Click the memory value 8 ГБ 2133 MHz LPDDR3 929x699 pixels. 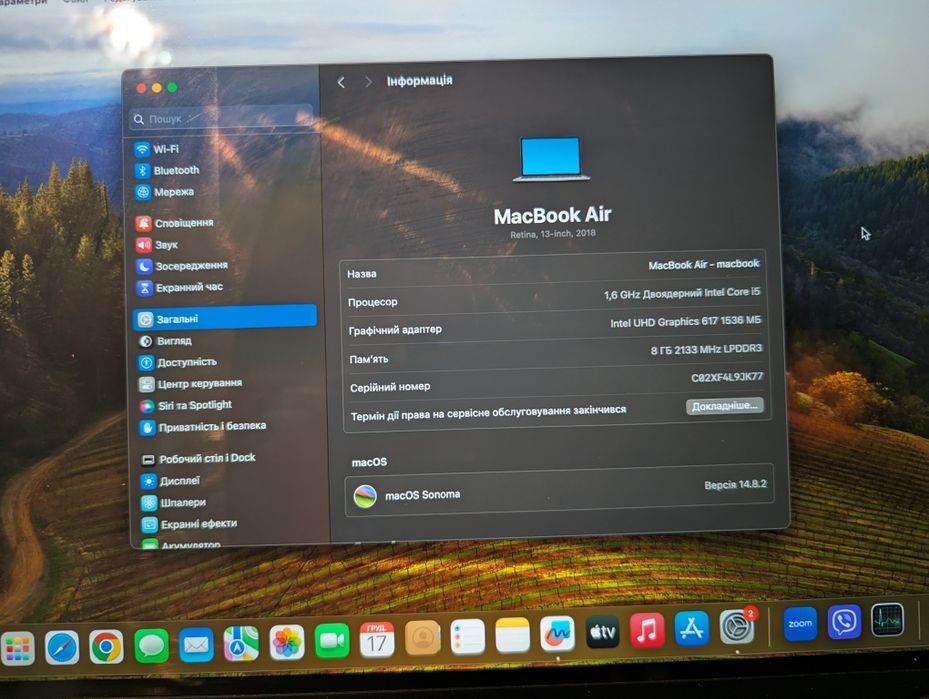[x=706, y=350]
